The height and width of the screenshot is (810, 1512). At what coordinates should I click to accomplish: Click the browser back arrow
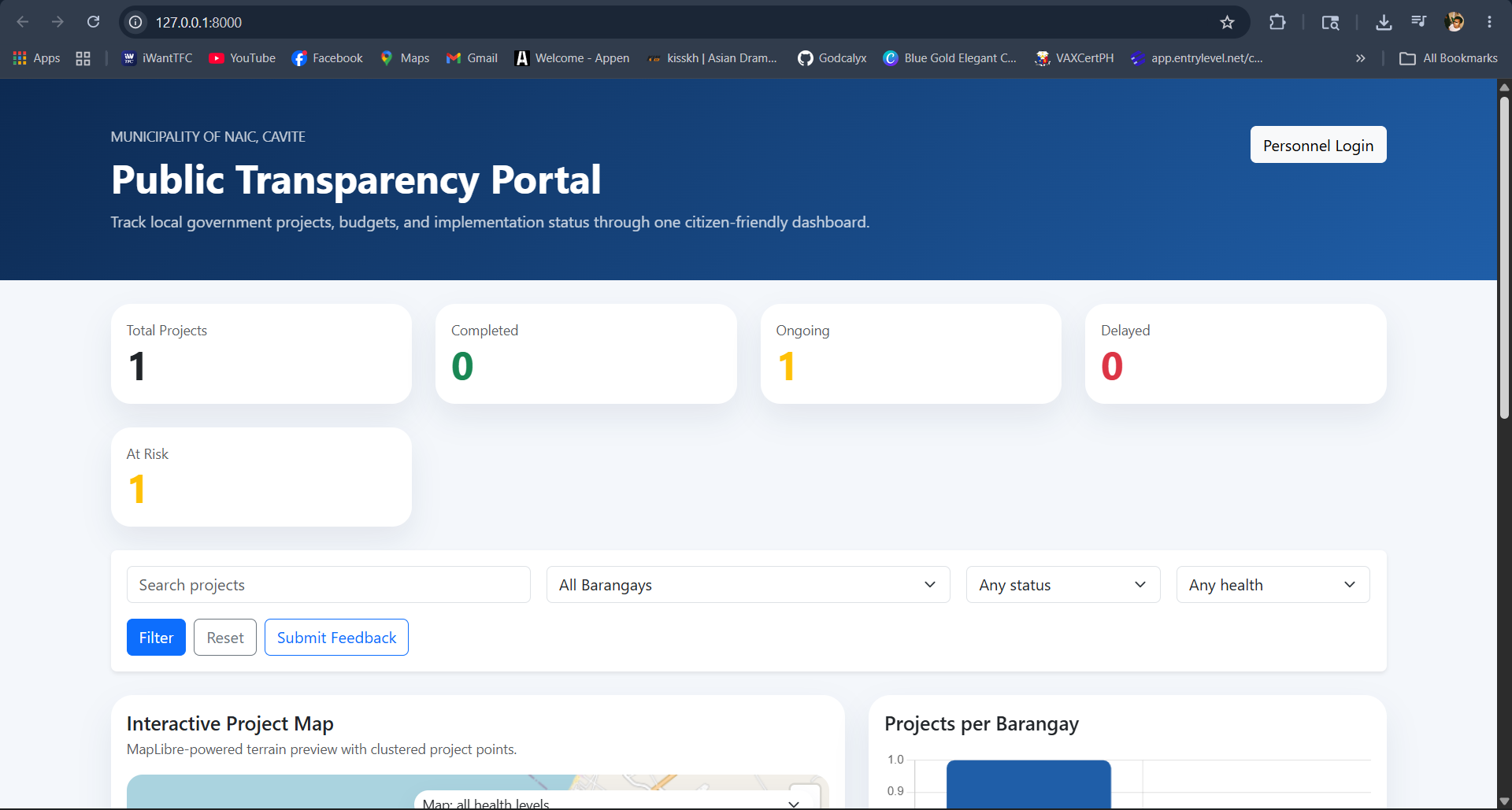pos(23,22)
